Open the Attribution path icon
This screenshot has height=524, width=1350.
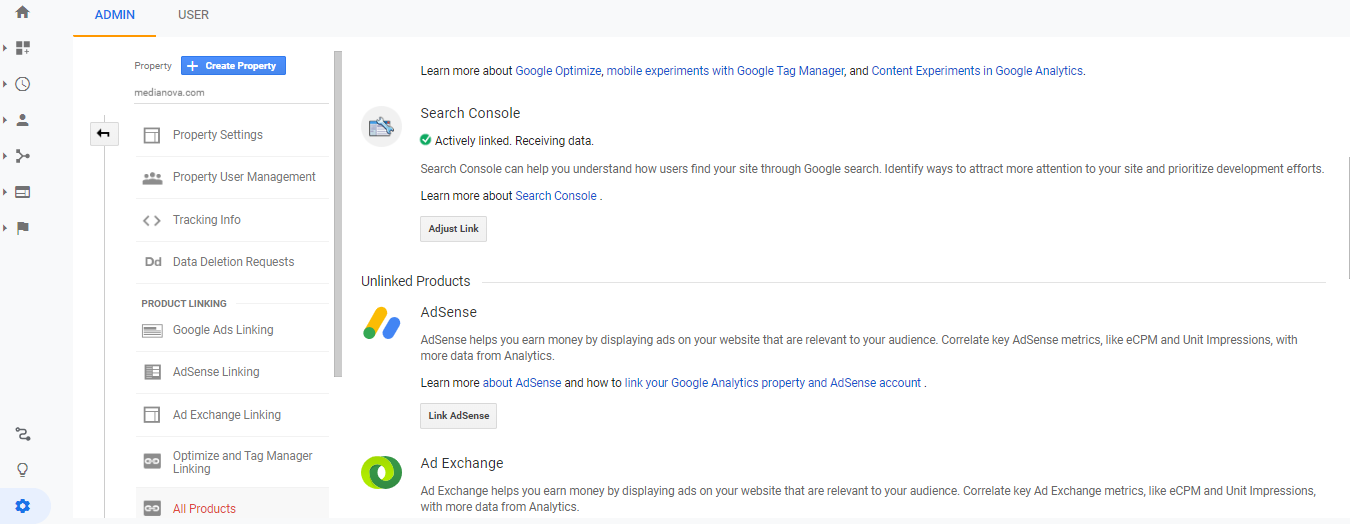22,434
